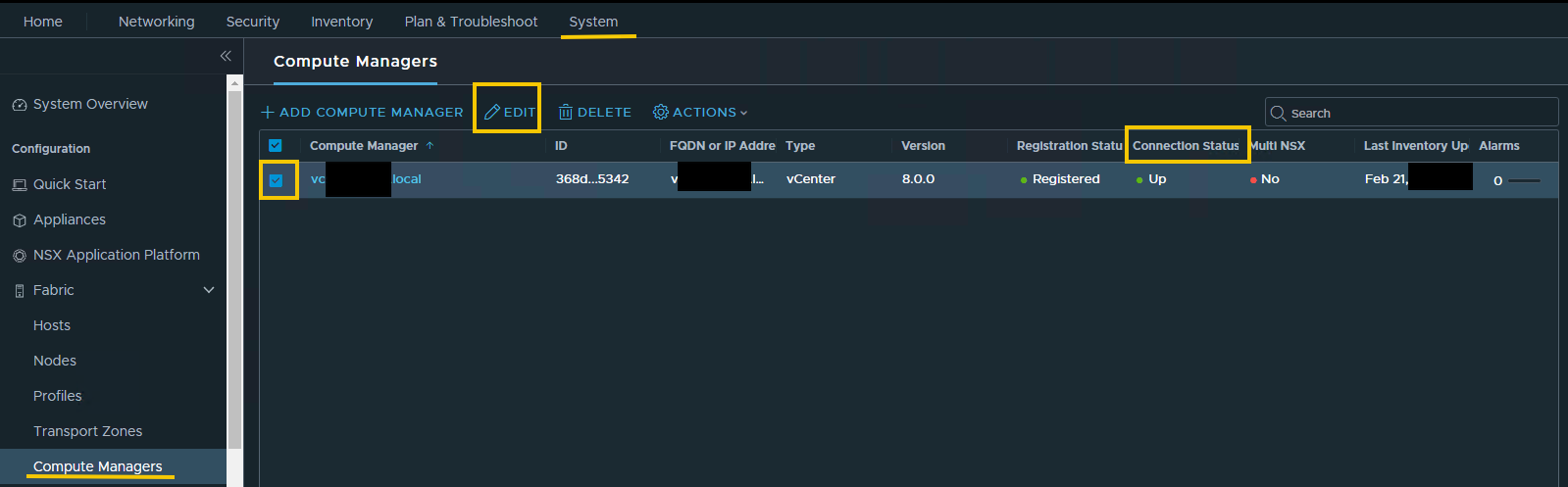This screenshot has width=1568, height=487.
Task: Click the Compute Manager column header
Action: pos(364,146)
